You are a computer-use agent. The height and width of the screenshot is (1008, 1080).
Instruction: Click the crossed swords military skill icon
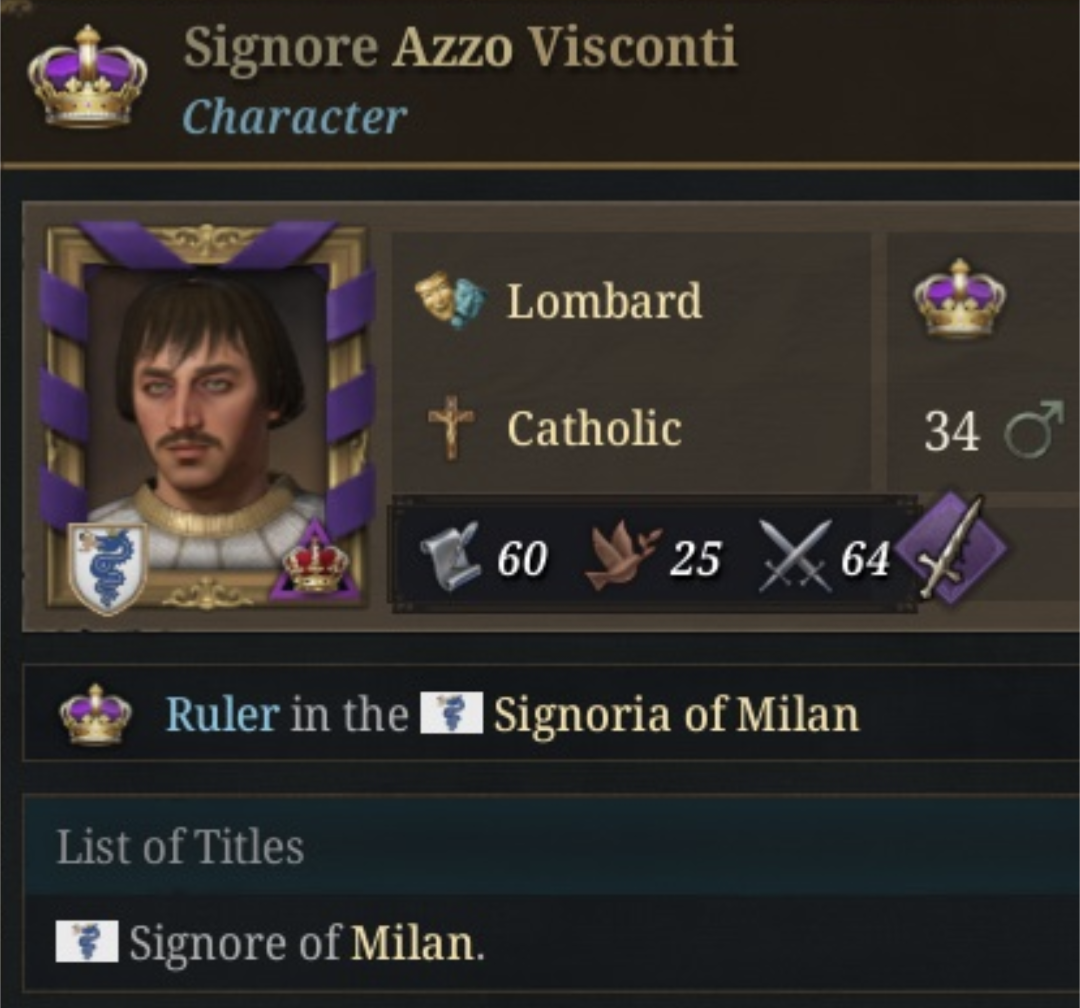tap(795, 556)
